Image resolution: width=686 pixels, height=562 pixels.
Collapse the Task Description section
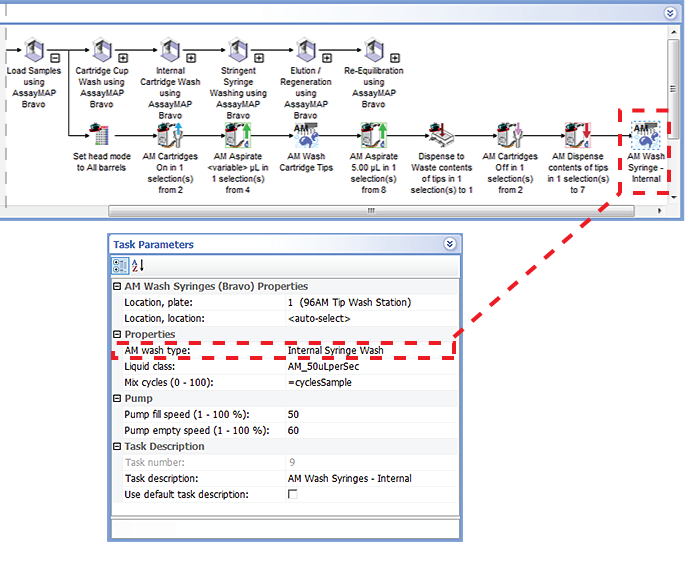tap(117, 446)
